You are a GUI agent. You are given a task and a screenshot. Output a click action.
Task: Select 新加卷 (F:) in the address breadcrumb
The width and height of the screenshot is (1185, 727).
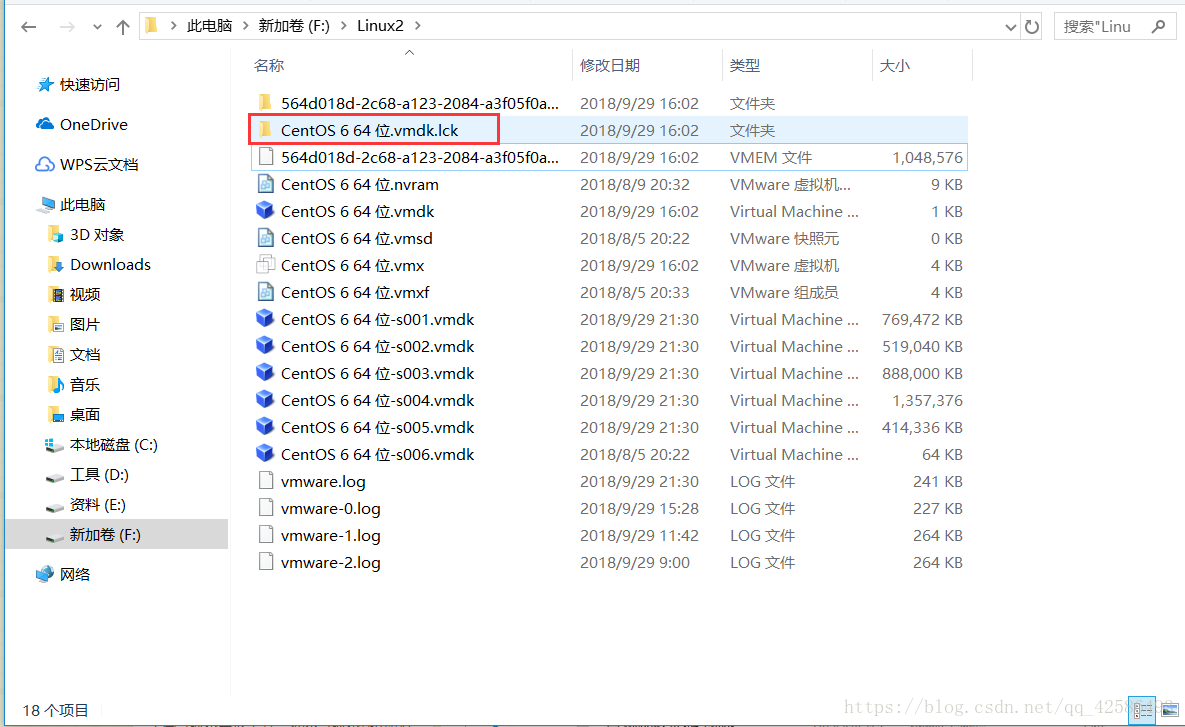click(x=294, y=26)
